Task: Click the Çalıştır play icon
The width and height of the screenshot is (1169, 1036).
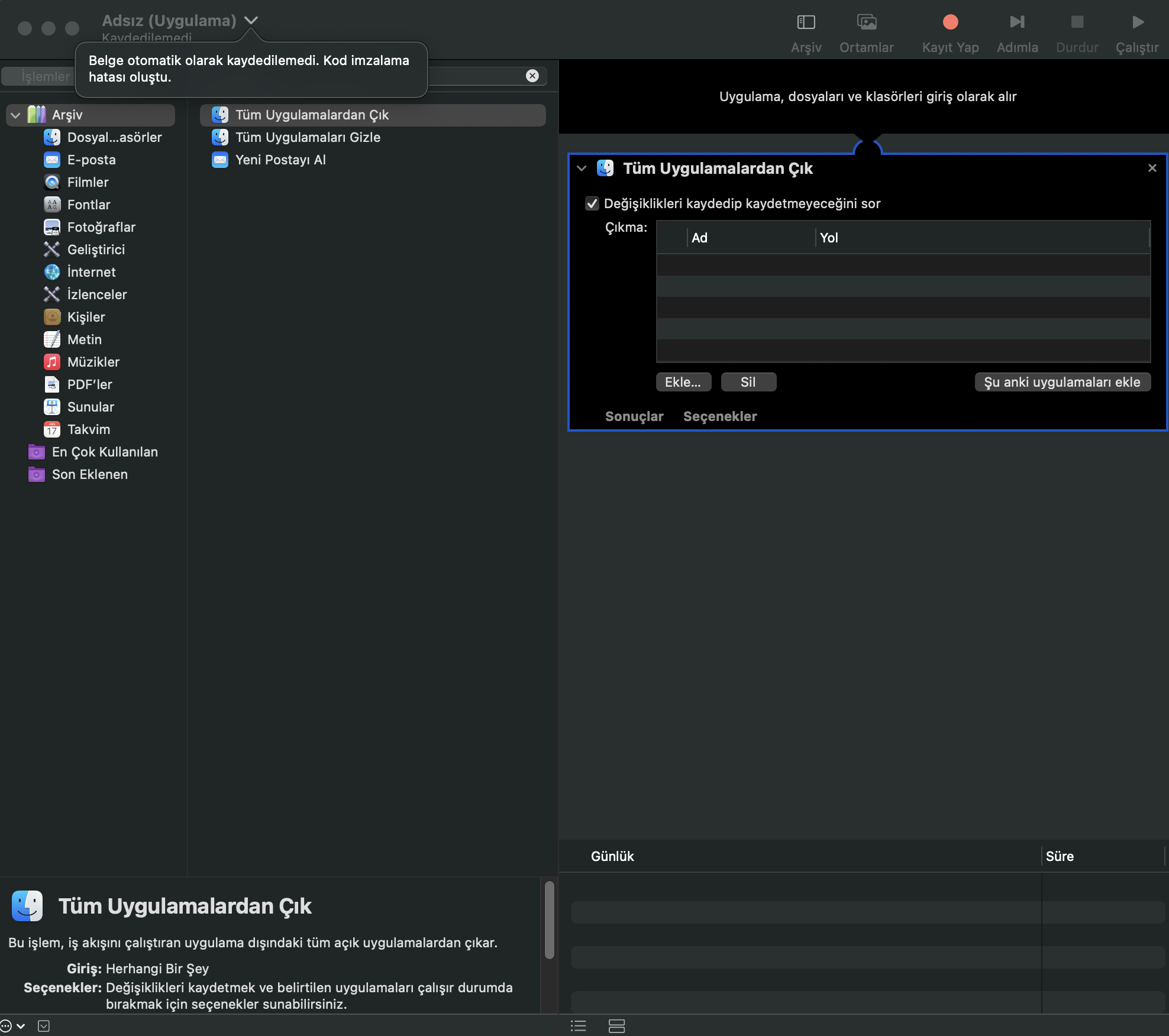Action: pyautogui.click(x=1137, y=22)
